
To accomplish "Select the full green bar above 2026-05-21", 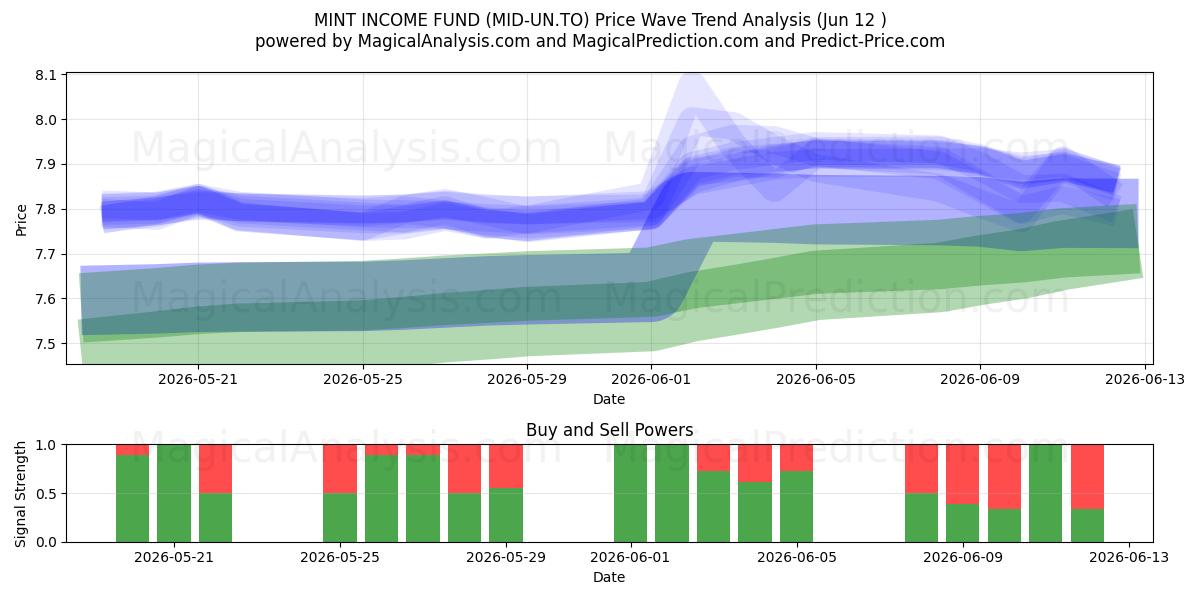I will 174,493.
